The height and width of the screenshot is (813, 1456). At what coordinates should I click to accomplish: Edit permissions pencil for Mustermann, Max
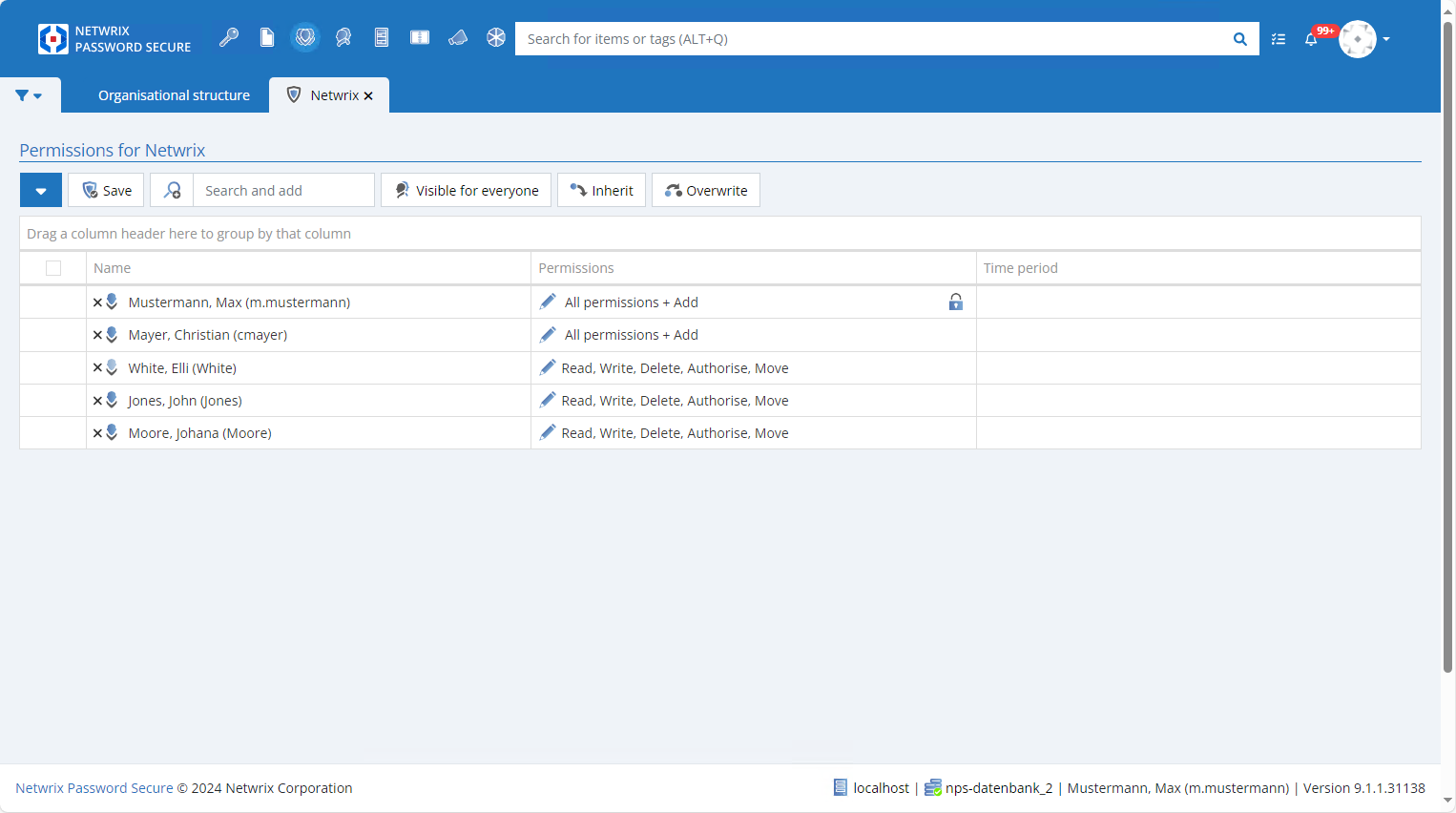click(548, 302)
